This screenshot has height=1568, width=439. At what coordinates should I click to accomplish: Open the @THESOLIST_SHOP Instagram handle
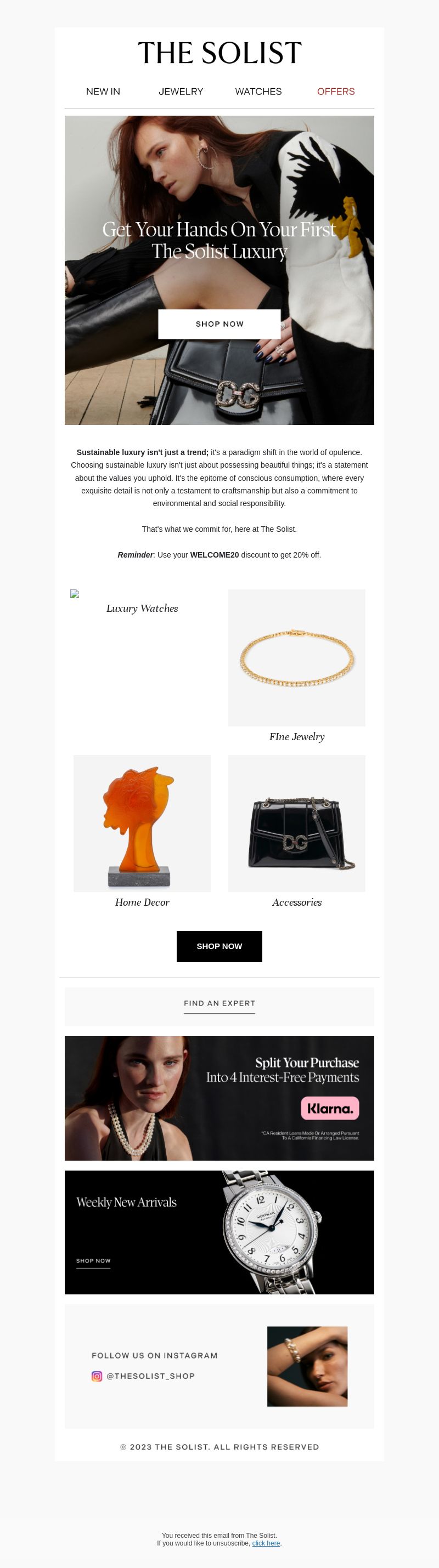pyautogui.click(x=150, y=1376)
